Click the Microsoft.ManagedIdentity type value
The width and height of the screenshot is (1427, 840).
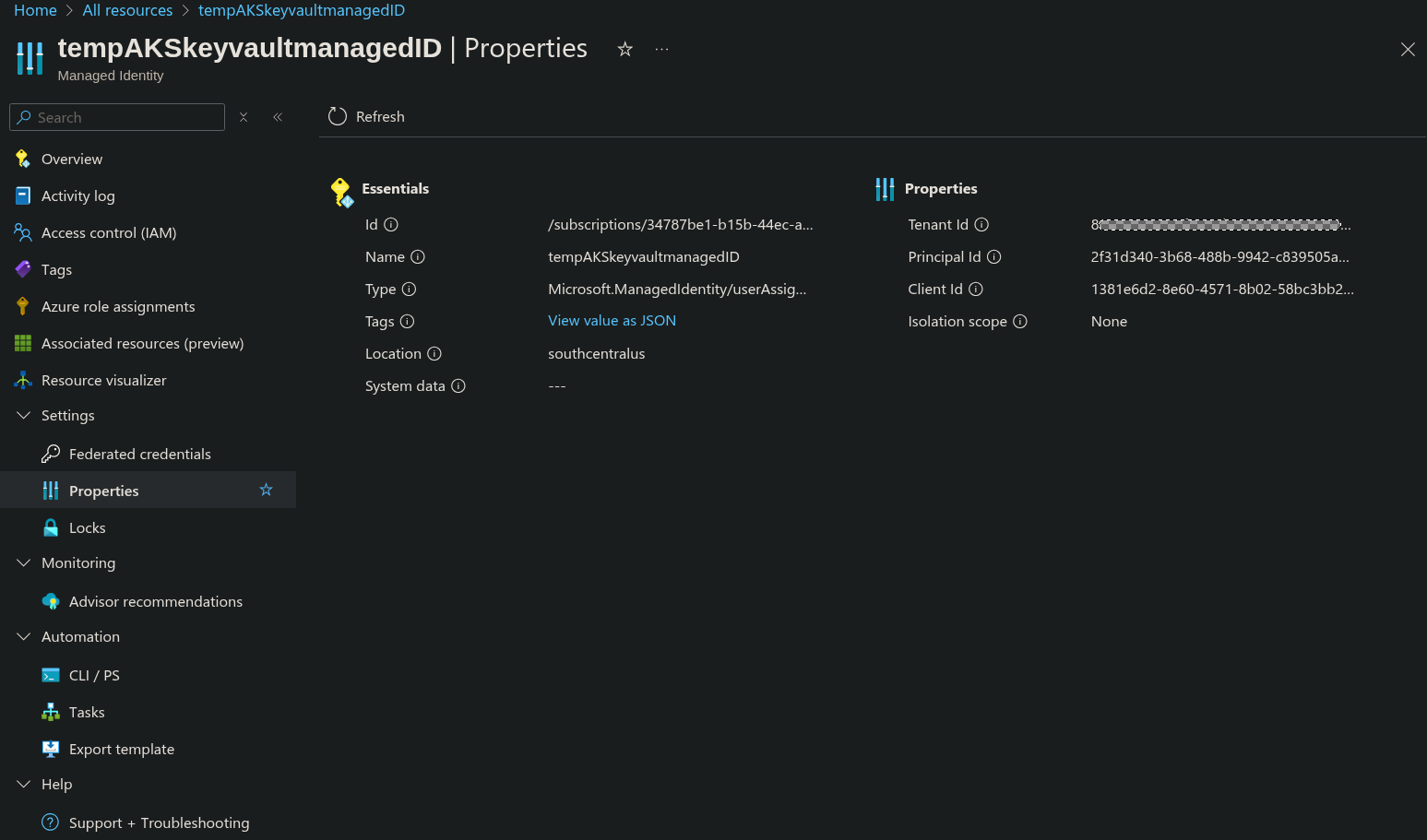tap(677, 289)
